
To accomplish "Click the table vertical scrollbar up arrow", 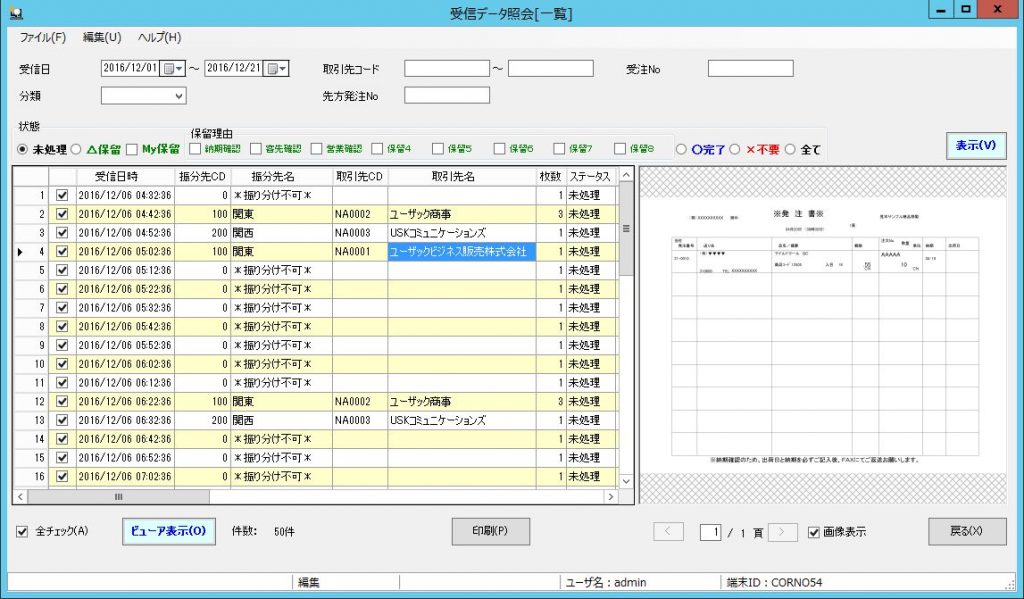I will pyautogui.click(x=626, y=175).
